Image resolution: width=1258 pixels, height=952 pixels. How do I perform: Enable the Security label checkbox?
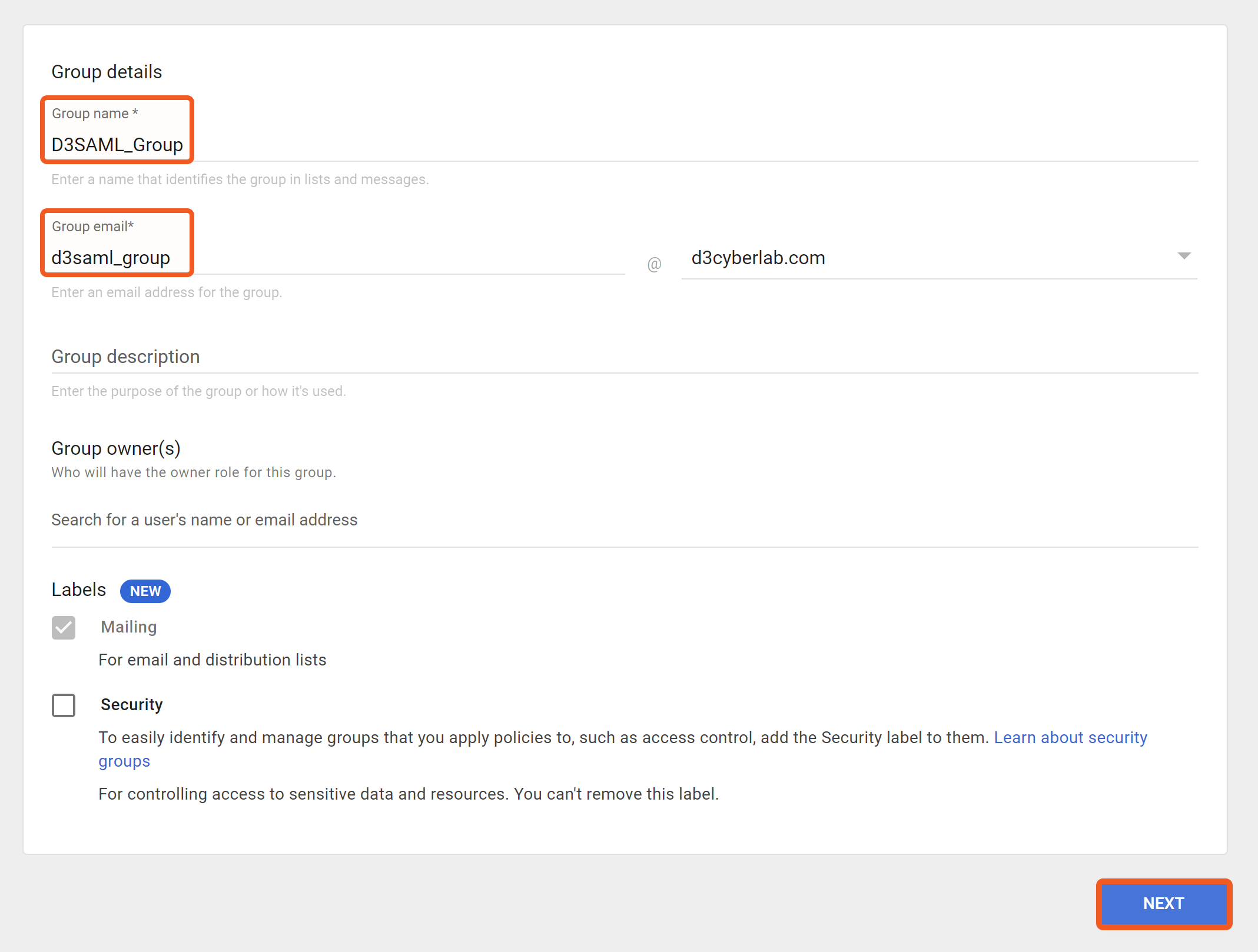(64, 705)
